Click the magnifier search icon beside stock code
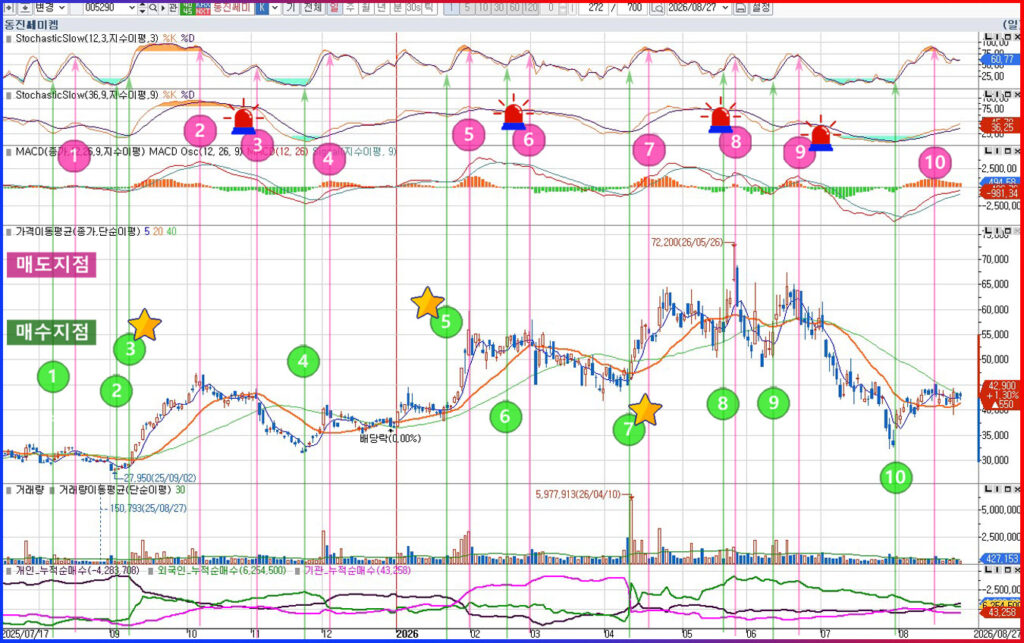 [x=153, y=8]
